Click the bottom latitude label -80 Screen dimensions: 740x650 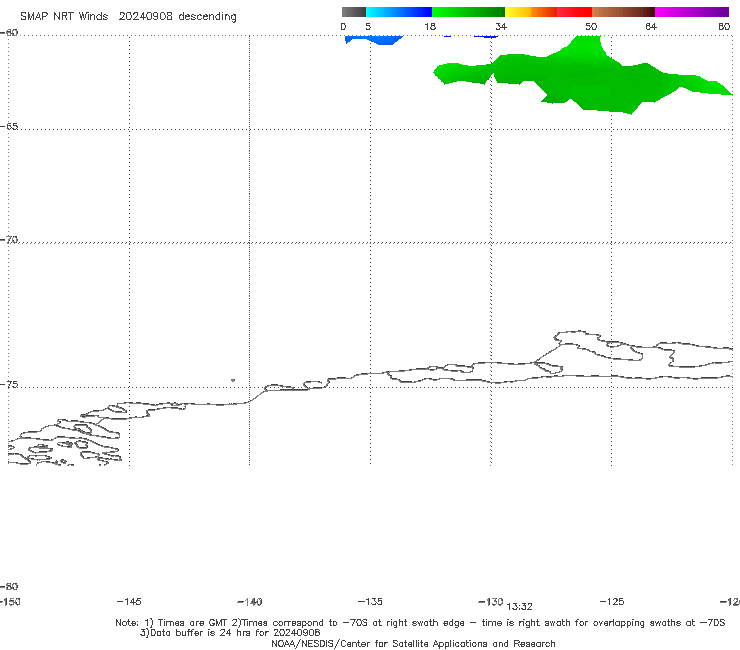click(x=9, y=586)
